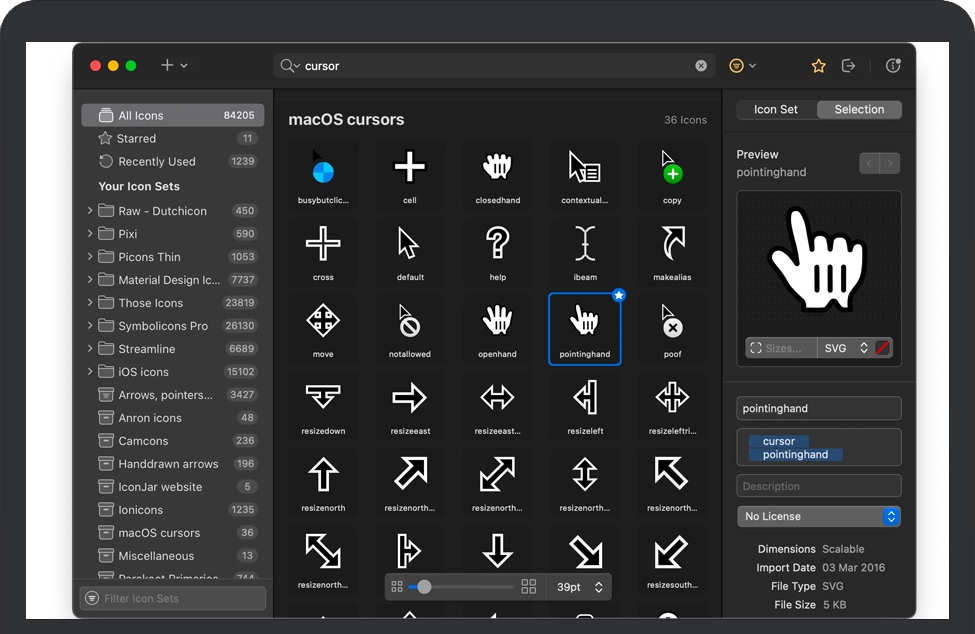Switch to the Selection tab
The height and width of the screenshot is (634, 975).
[x=859, y=110]
